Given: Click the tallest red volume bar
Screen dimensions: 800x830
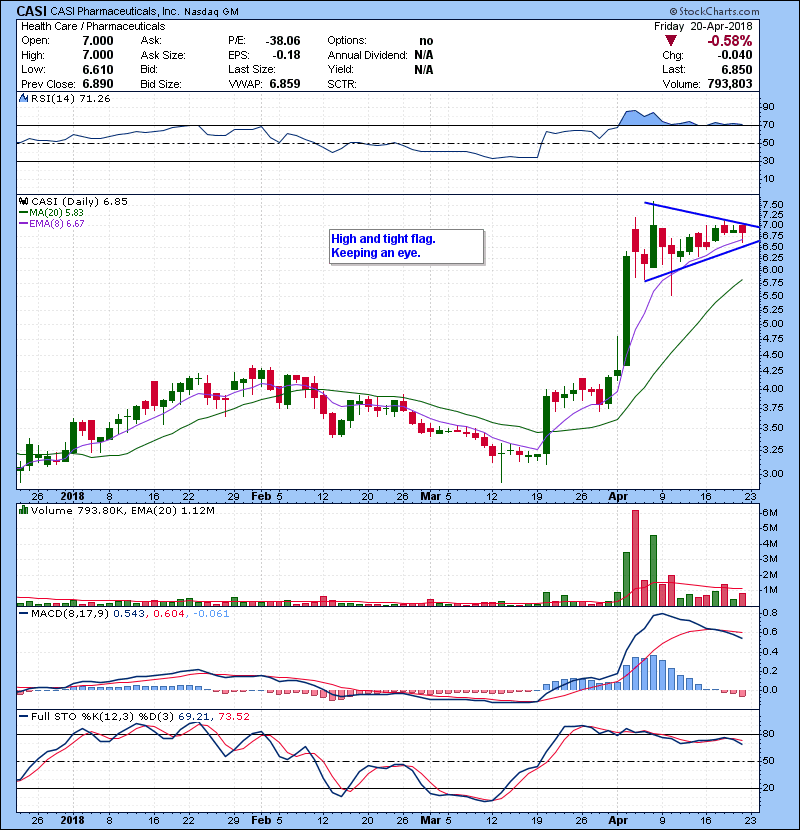Looking at the screenshot, I should click(x=635, y=558).
